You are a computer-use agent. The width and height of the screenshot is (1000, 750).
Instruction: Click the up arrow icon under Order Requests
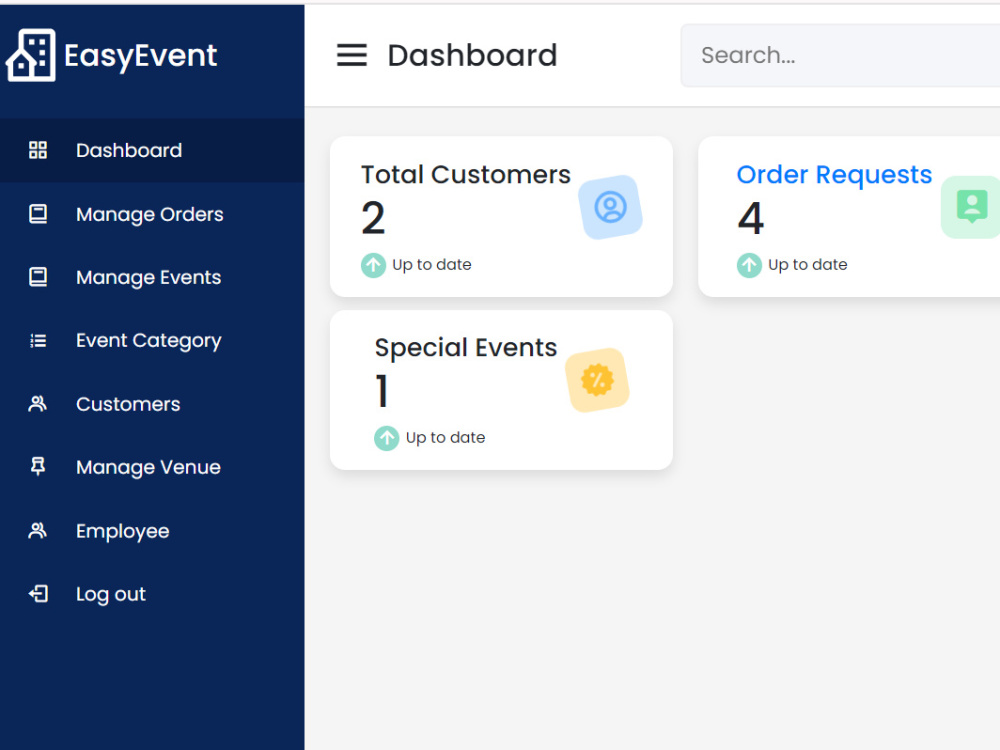point(749,265)
